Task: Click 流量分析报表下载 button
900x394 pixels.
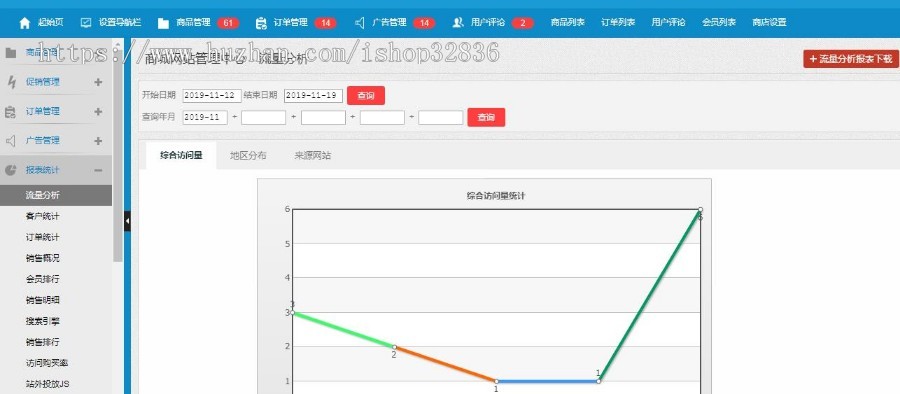Action: tap(851, 59)
